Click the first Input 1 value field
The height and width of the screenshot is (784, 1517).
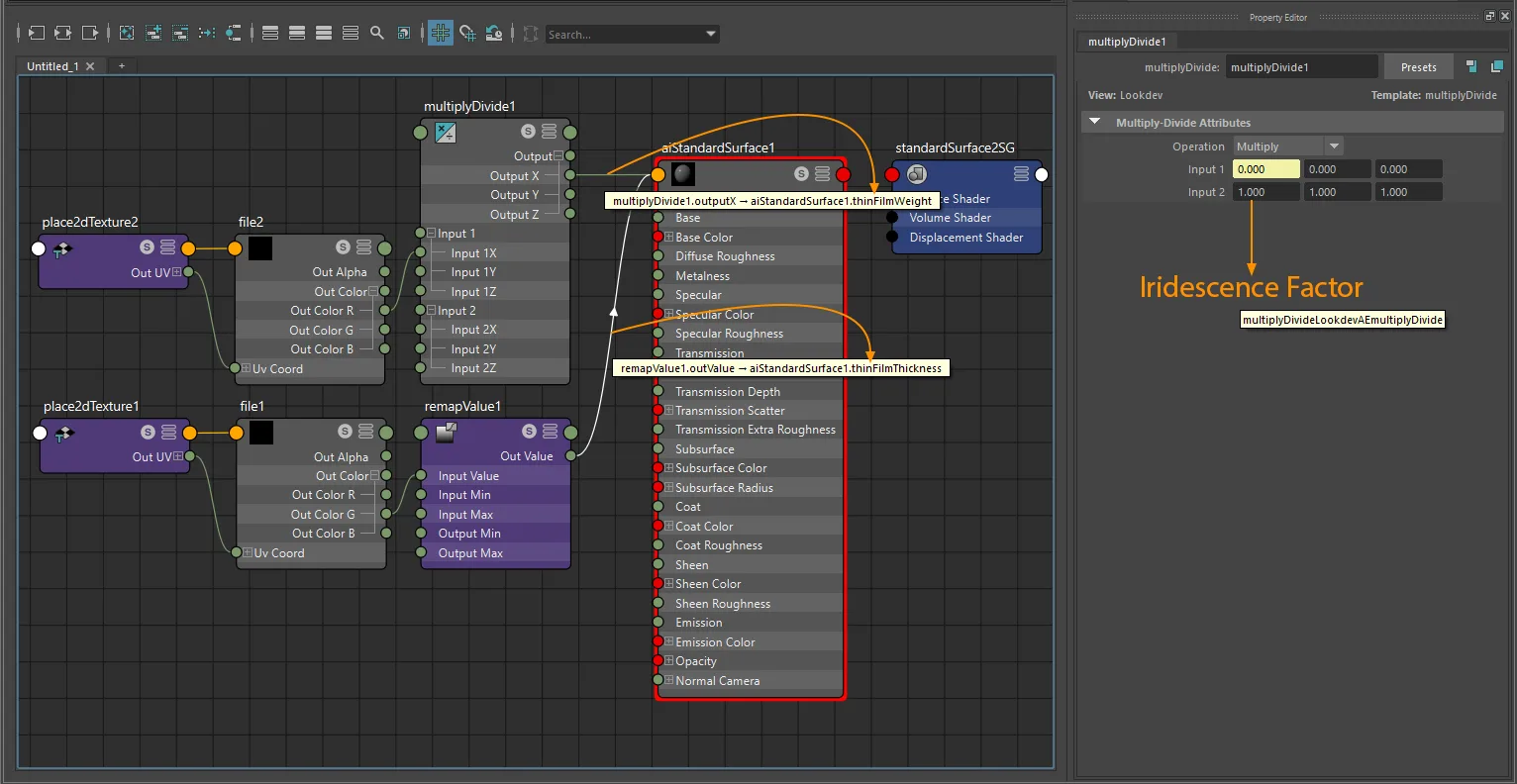pyautogui.click(x=1265, y=169)
